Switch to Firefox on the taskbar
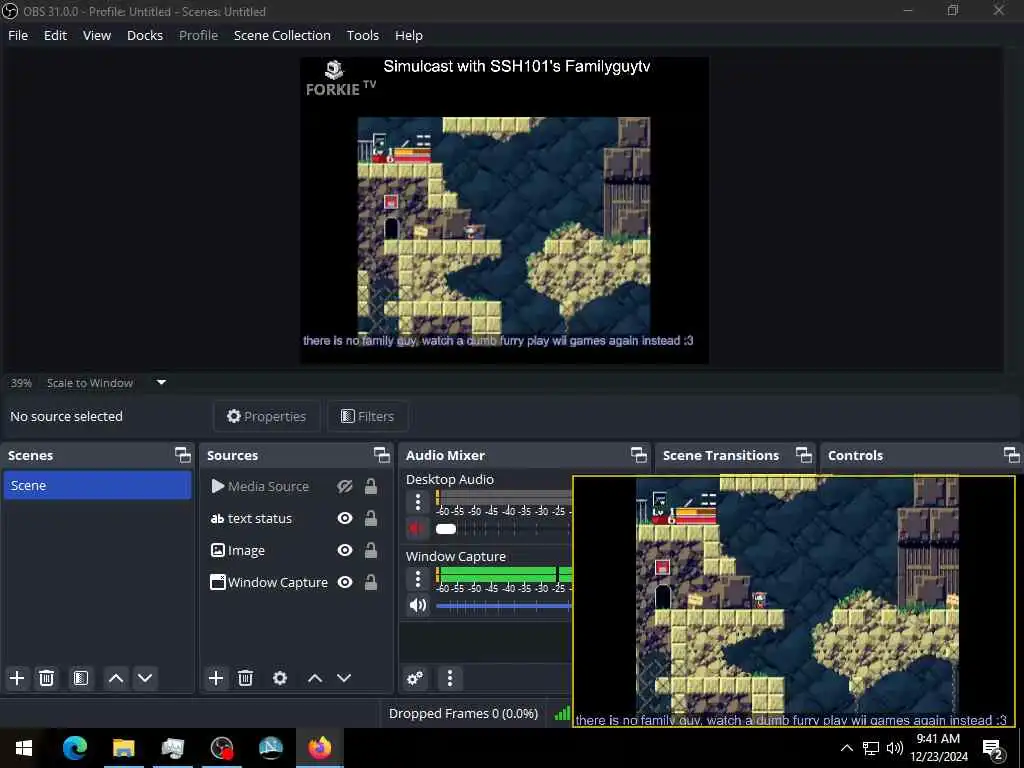1024x768 pixels. 319,748
